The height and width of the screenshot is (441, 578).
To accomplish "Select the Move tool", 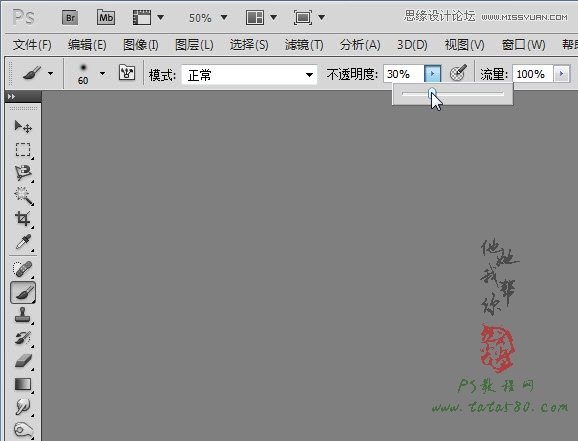I will [x=23, y=126].
